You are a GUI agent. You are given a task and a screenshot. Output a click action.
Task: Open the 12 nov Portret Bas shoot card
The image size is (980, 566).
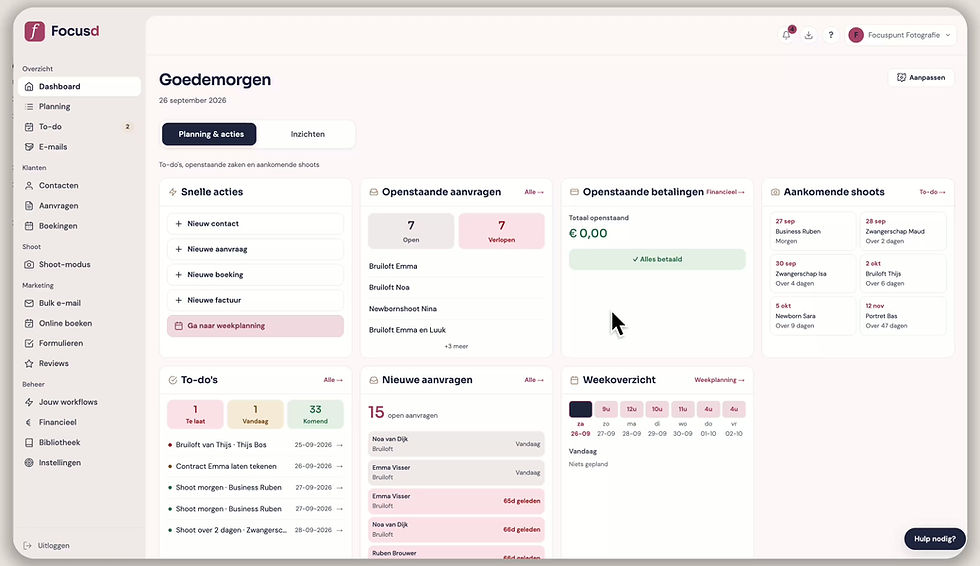902,315
